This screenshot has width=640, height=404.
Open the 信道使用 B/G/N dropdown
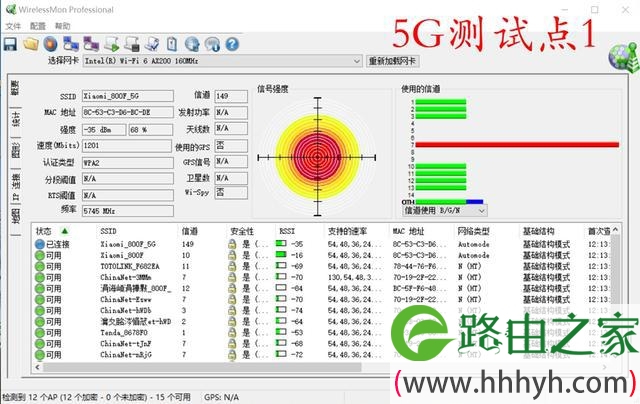[482, 211]
